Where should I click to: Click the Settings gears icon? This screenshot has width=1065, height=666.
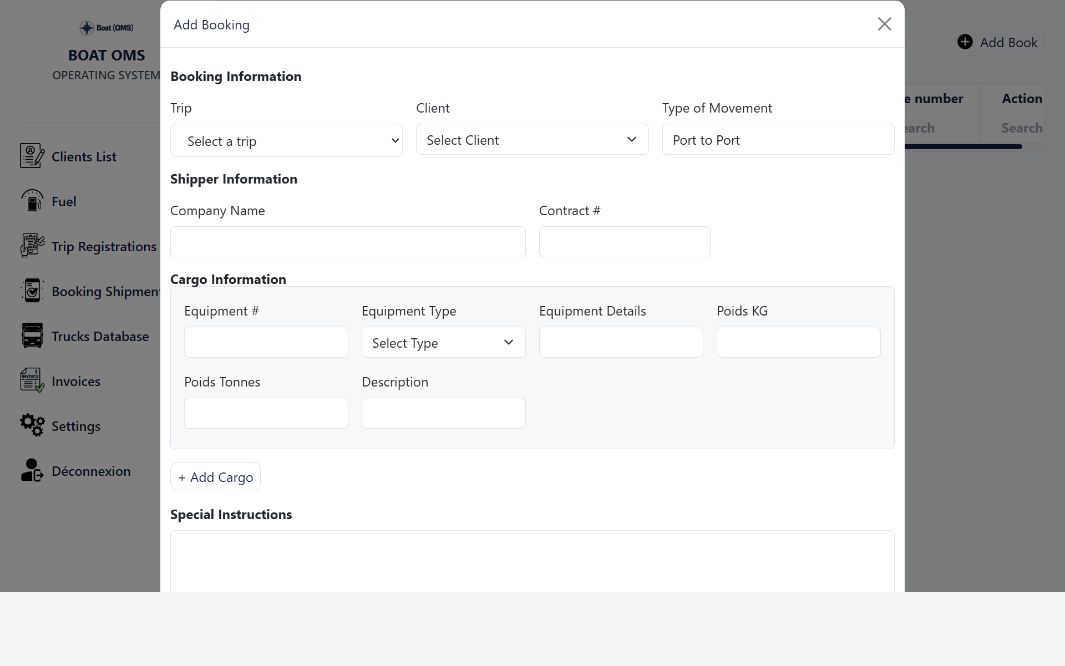click(32, 426)
